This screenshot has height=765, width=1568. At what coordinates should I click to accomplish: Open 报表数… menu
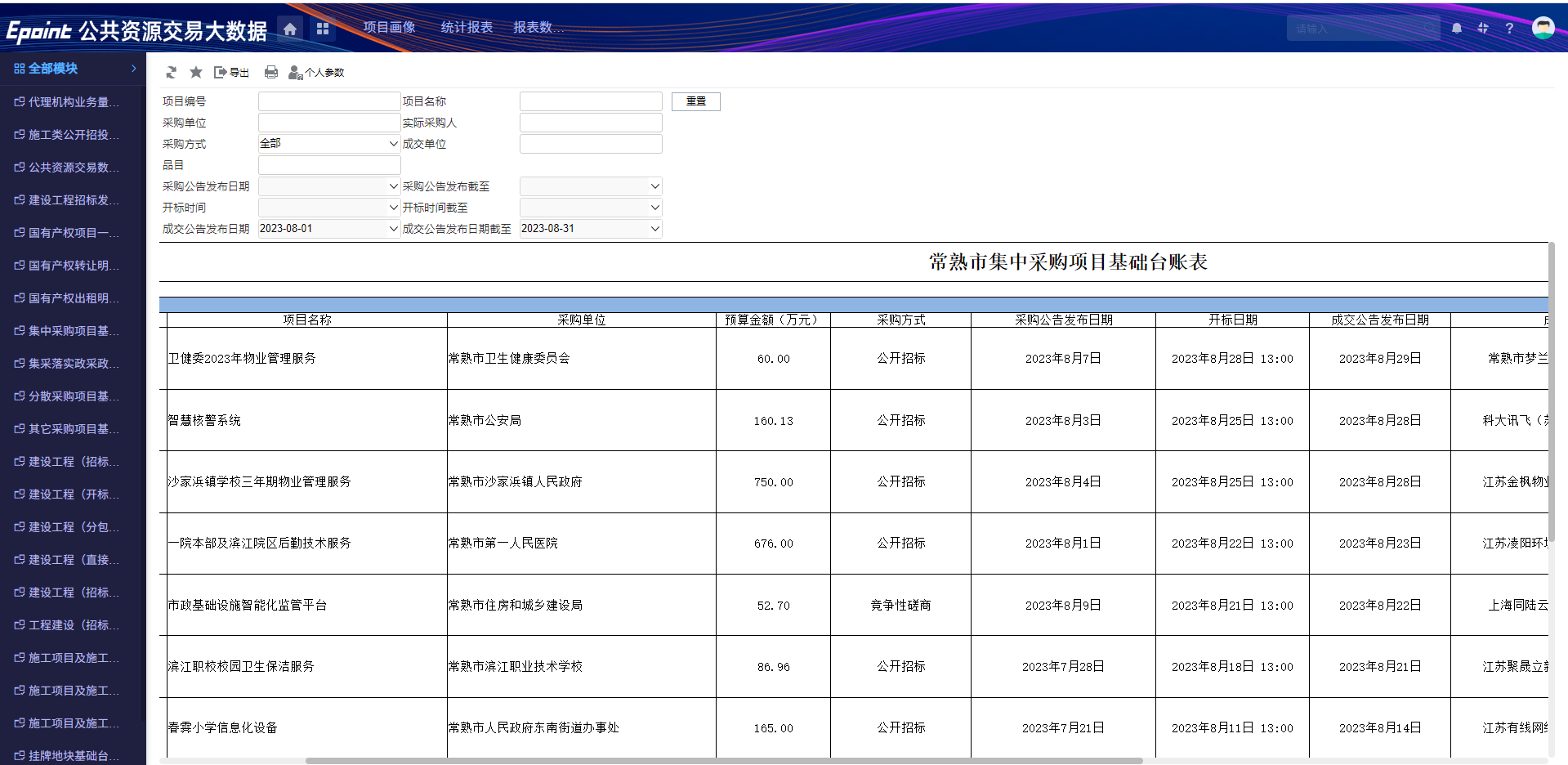[538, 28]
